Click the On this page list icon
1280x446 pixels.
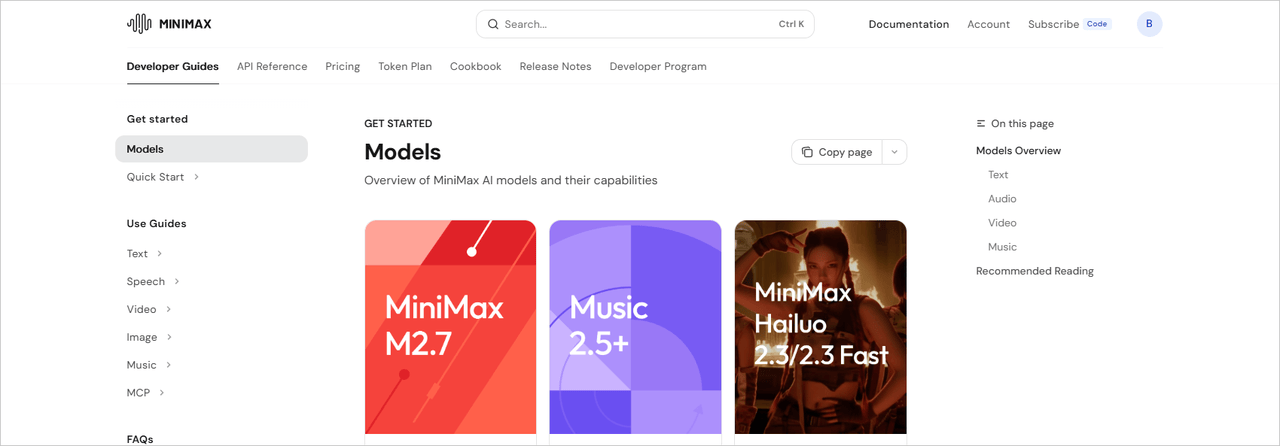click(x=981, y=124)
